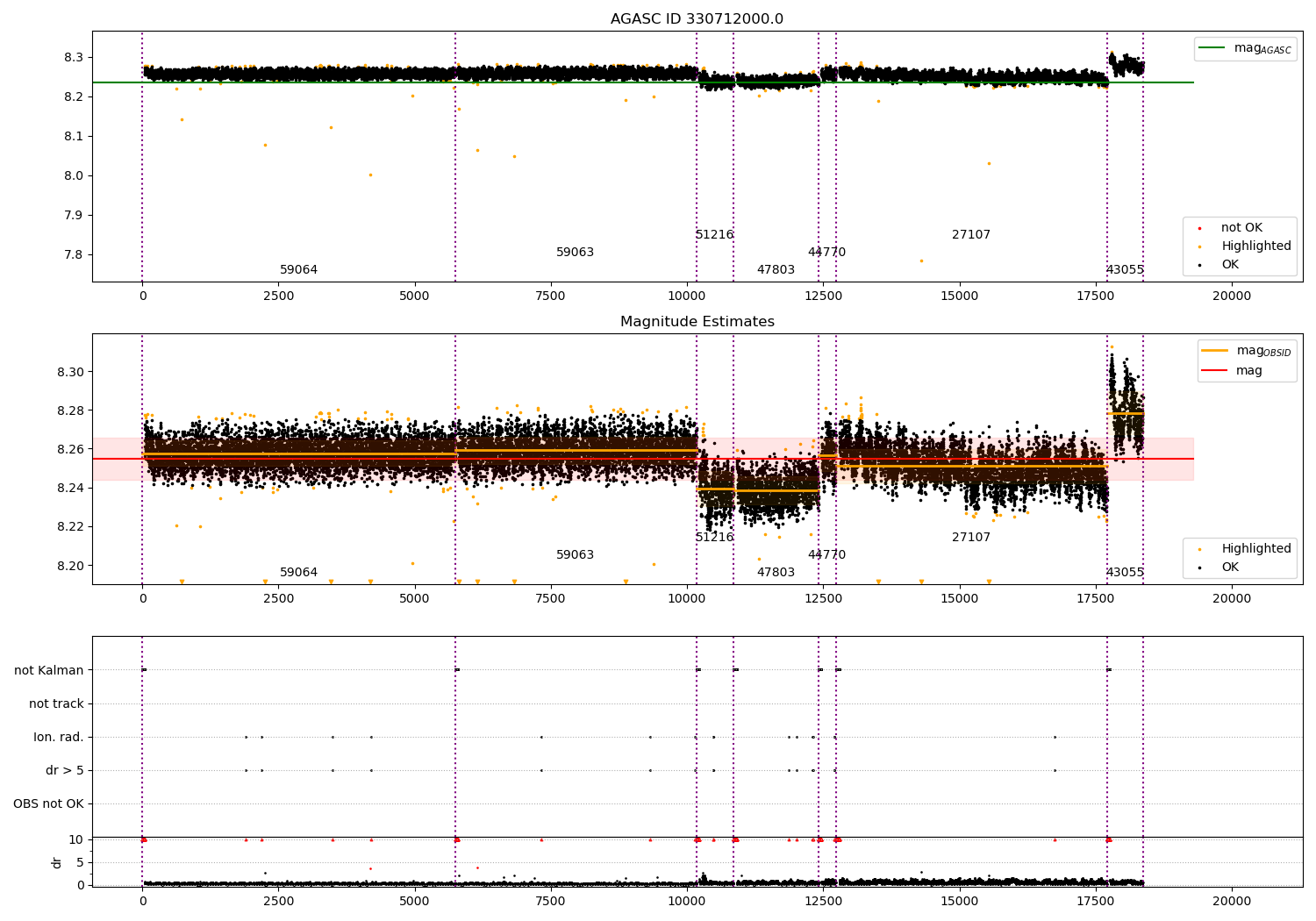The width and height of the screenshot is (1316, 921).
Task: Select obsid label 59064 in Magnitude Estimates plot
Action: (298, 573)
